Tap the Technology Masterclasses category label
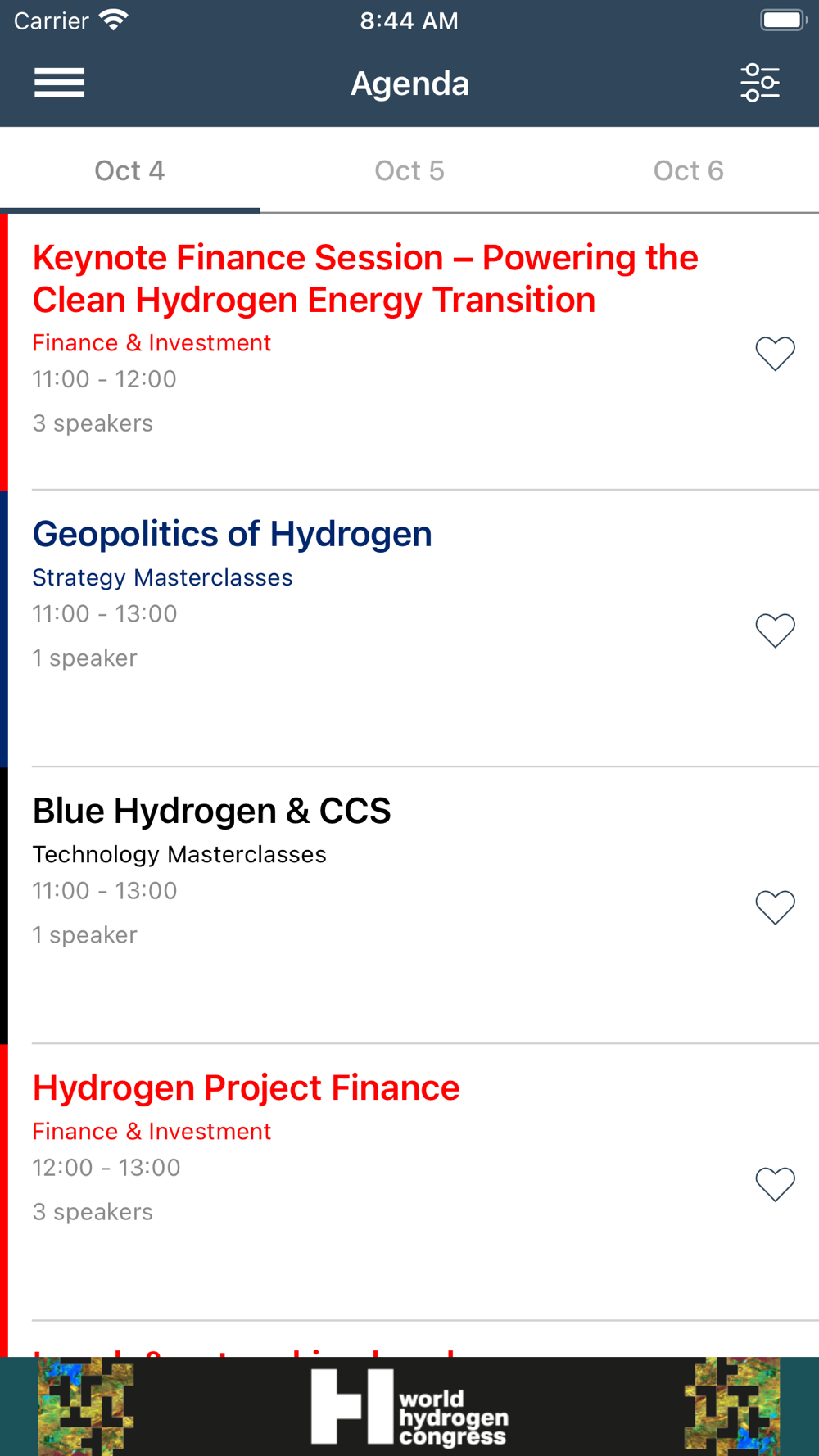Viewport: 819px width, 1456px height. (x=179, y=854)
